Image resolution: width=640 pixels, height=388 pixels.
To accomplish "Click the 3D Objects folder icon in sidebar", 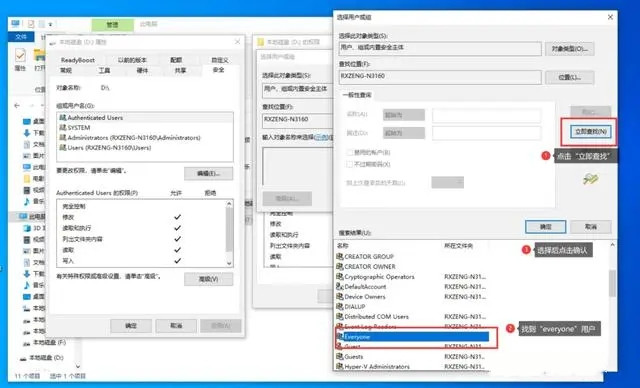I will (x=27, y=228).
